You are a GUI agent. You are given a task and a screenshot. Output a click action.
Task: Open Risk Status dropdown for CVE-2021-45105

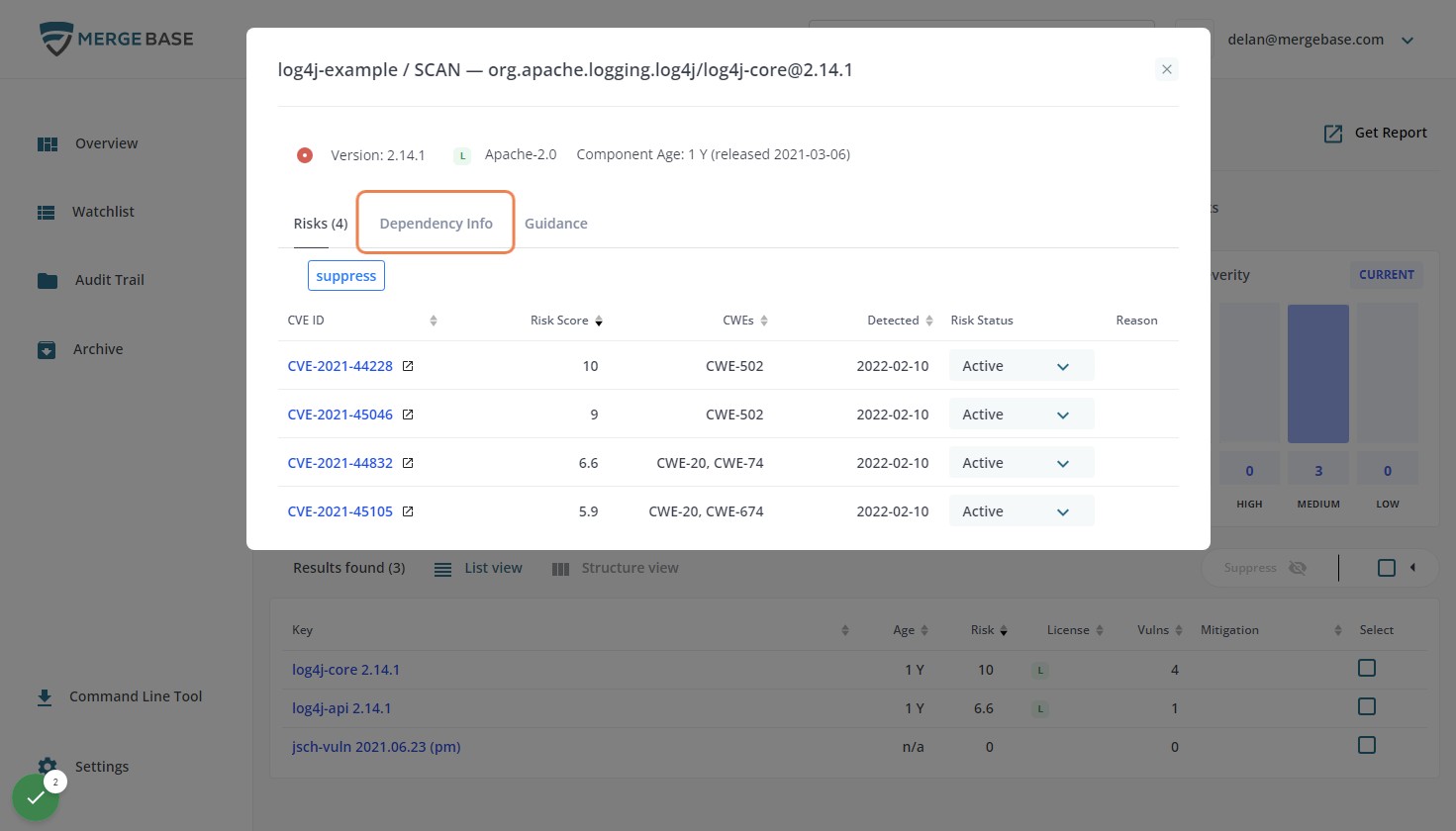(1021, 511)
